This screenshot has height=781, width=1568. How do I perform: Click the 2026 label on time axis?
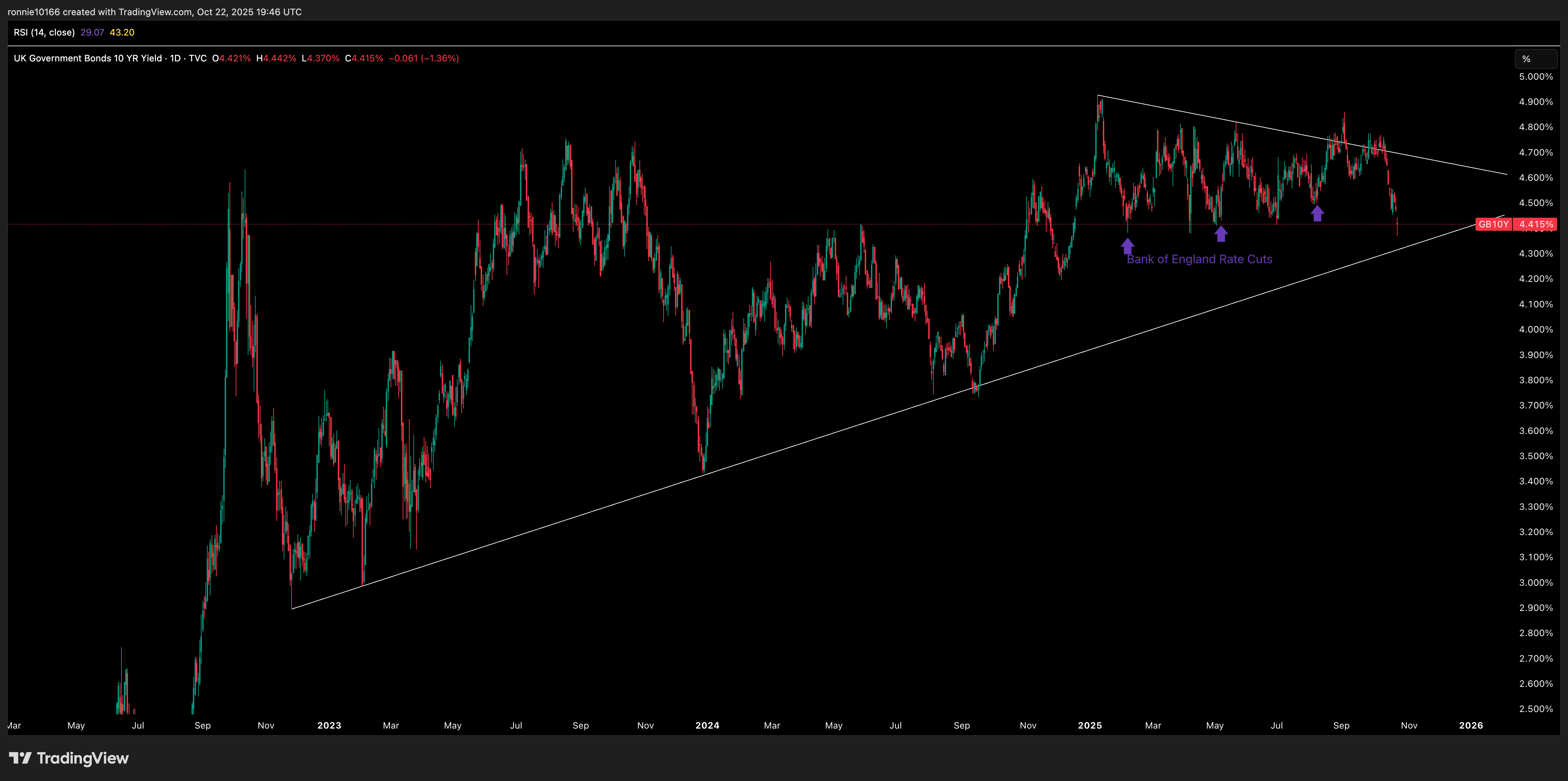click(x=1471, y=725)
